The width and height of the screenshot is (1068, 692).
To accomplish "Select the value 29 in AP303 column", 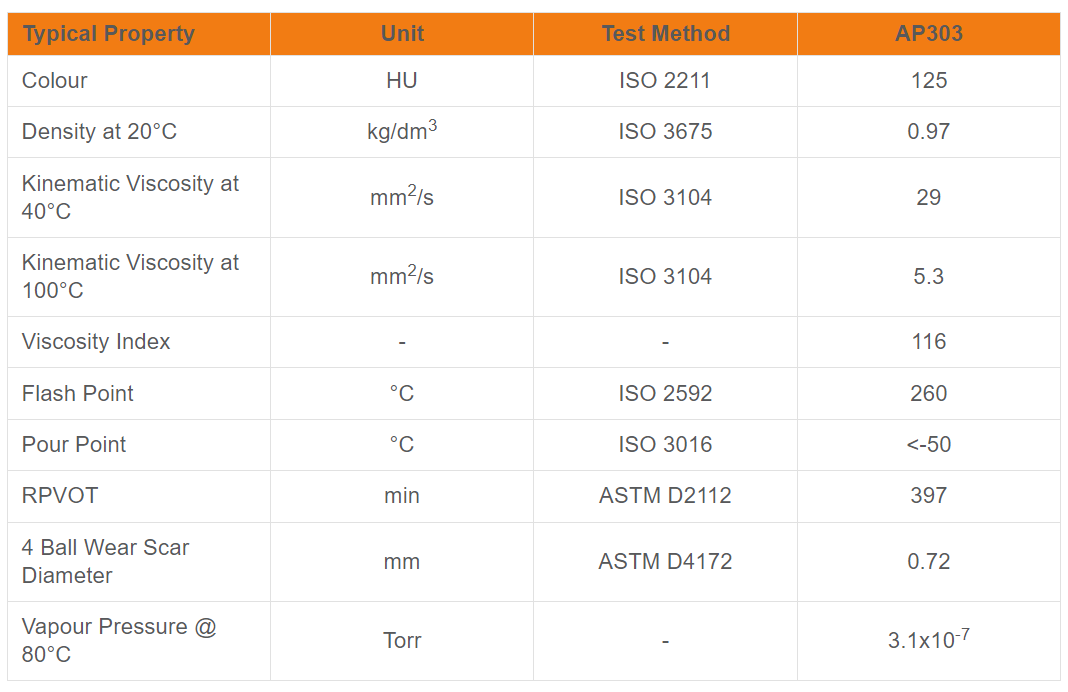I will 929,197.
